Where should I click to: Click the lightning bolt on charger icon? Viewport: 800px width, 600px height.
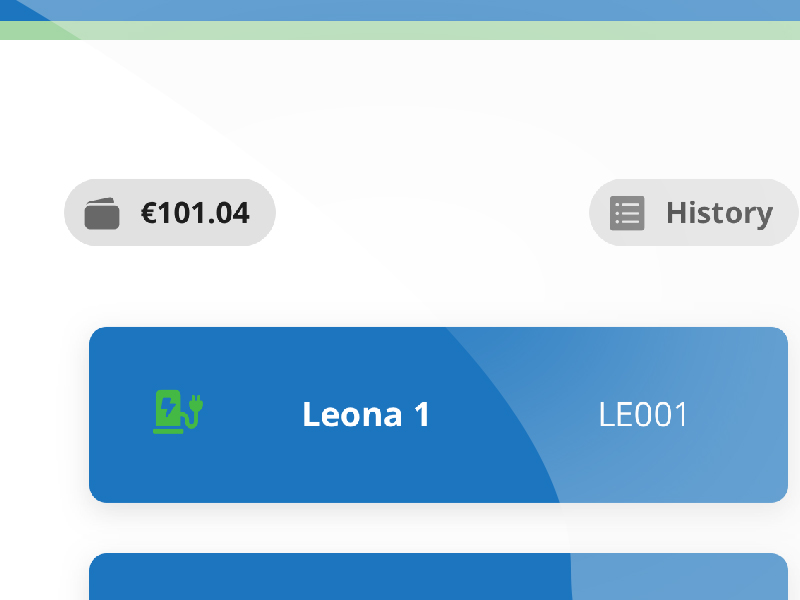point(168,407)
